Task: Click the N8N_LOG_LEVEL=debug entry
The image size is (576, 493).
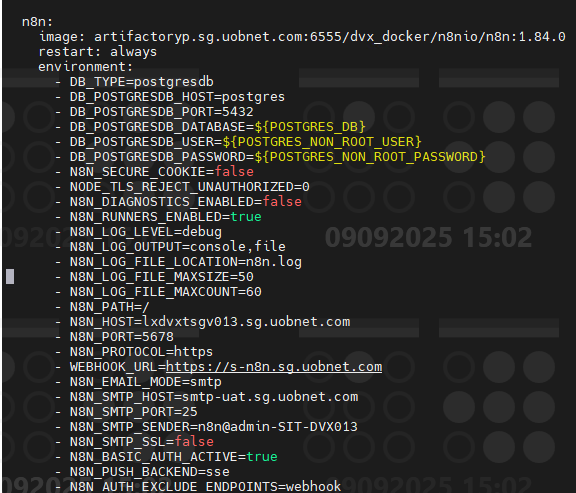Action: click(146, 232)
